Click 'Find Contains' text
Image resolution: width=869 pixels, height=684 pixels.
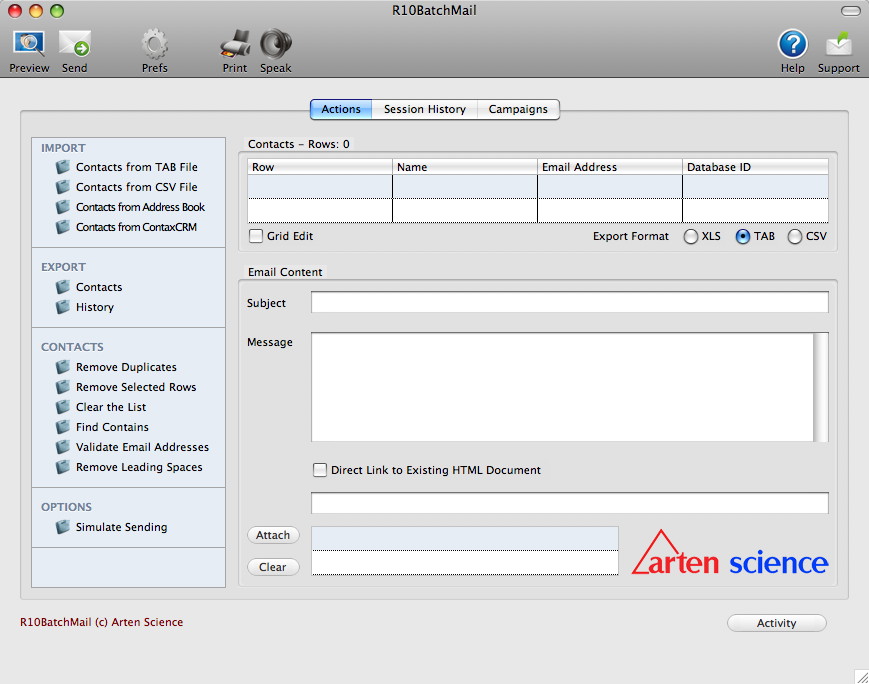(x=112, y=427)
